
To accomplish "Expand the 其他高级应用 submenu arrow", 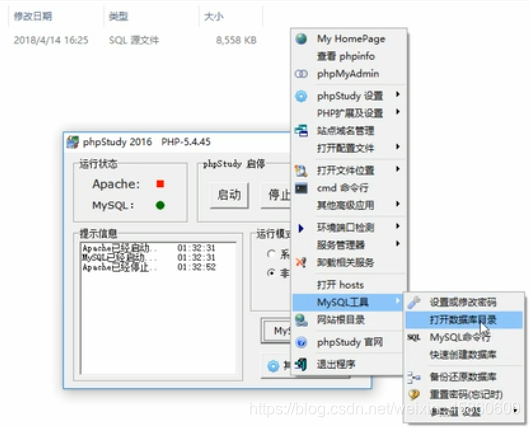I will [398, 204].
